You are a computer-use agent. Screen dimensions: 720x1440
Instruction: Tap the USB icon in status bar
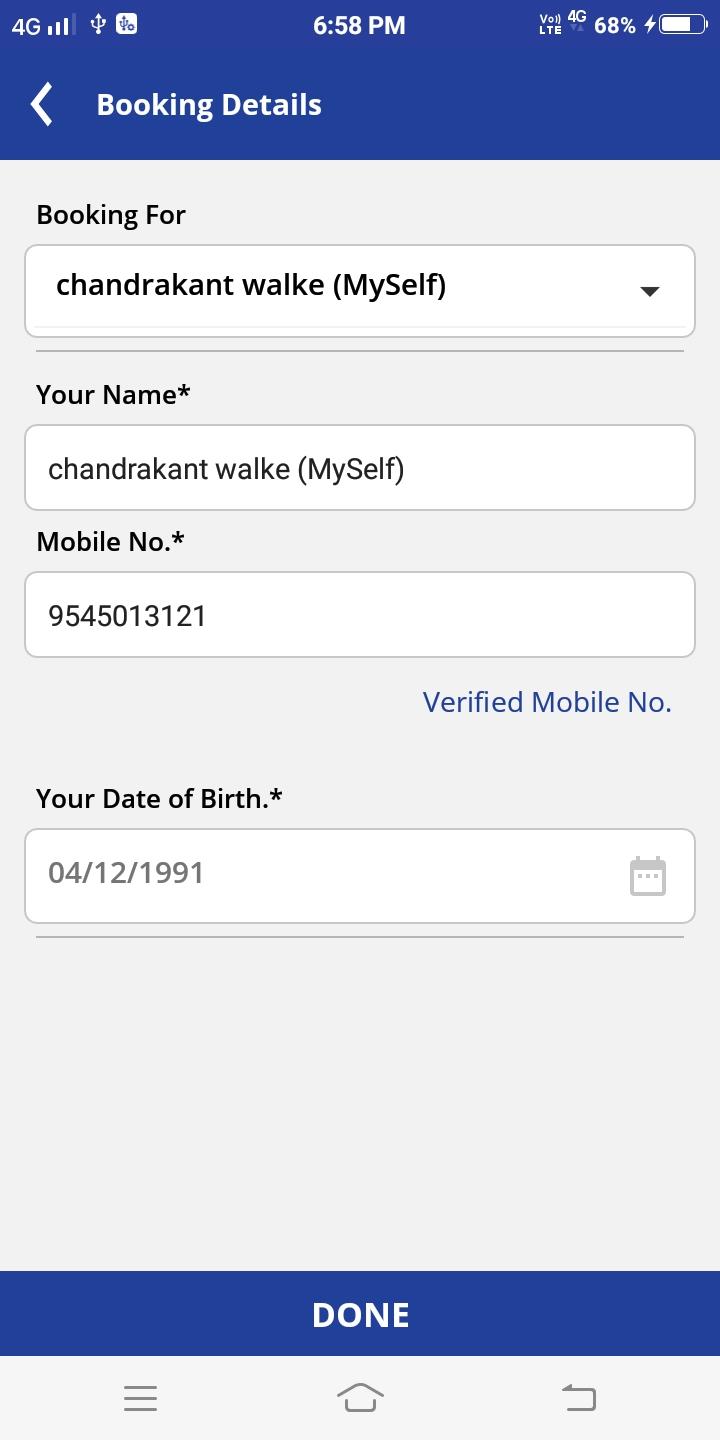click(x=98, y=24)
